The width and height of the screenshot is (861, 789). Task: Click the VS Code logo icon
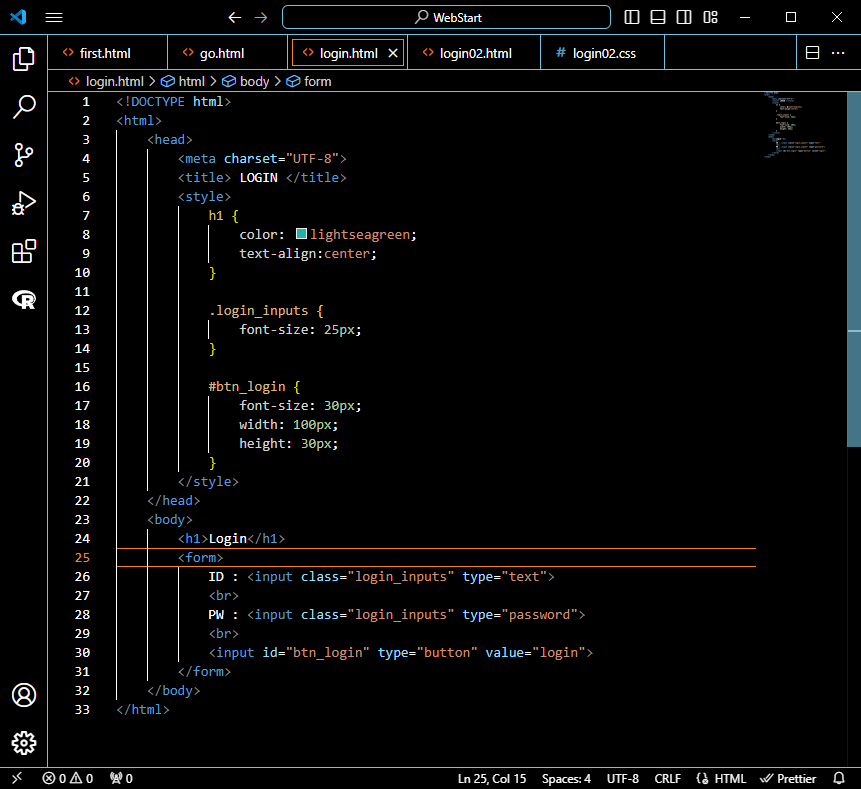pyautogui.click(x=18, y=17)
